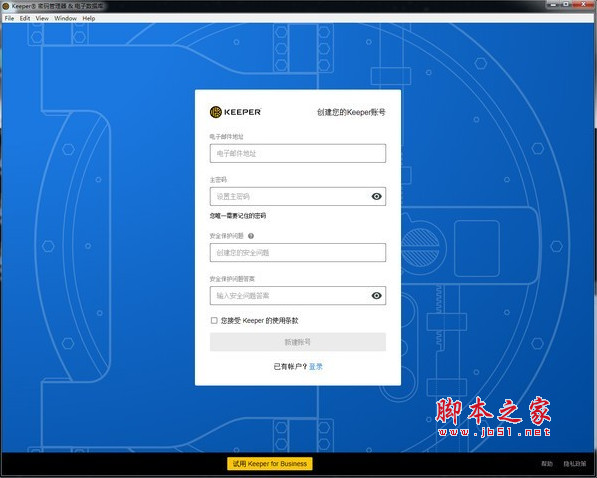Image resolution: width=597 pixels, height=478 pixels.
Task: Maximize the Keeper window
Action: click(x=566, y=4)
